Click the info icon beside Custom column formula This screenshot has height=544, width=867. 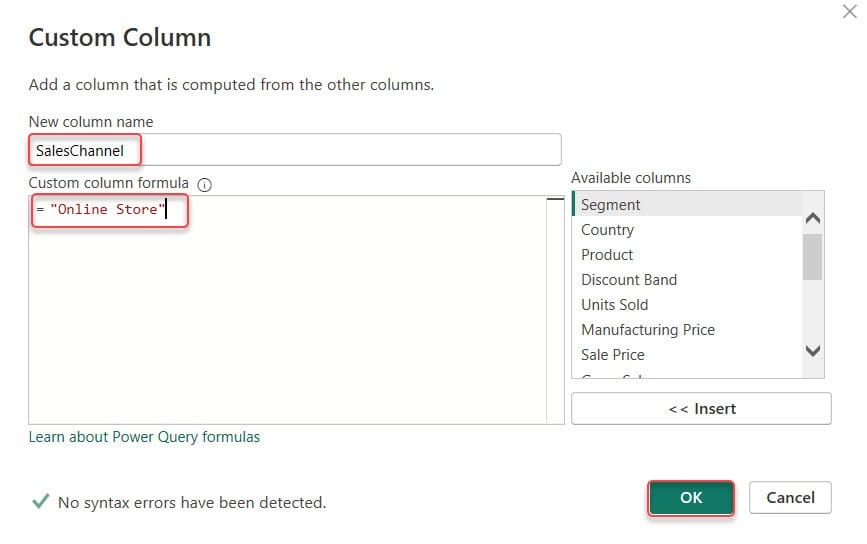pyautogui.click(x=205, y=185)
